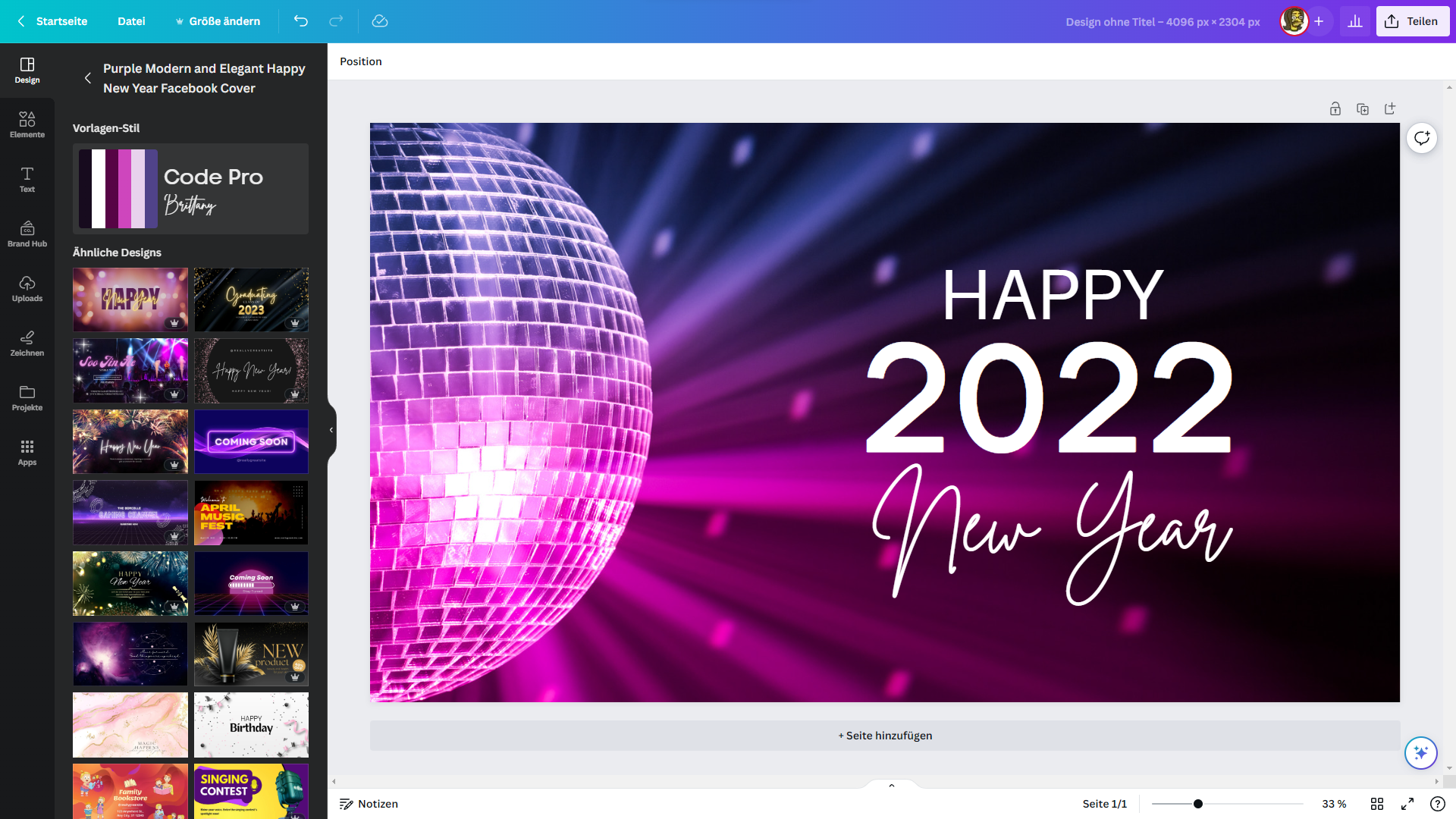Screen dimensions: 1456x819
Task: Lock the page with the lock icon
Action: [1335, 109]
